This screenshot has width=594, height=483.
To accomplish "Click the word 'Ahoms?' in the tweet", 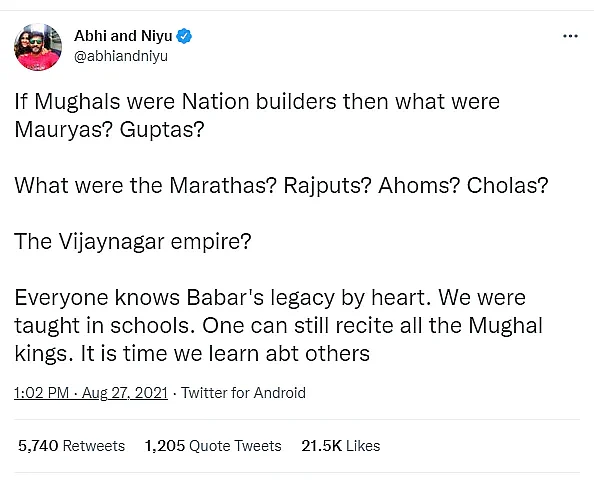I will 419,186.
